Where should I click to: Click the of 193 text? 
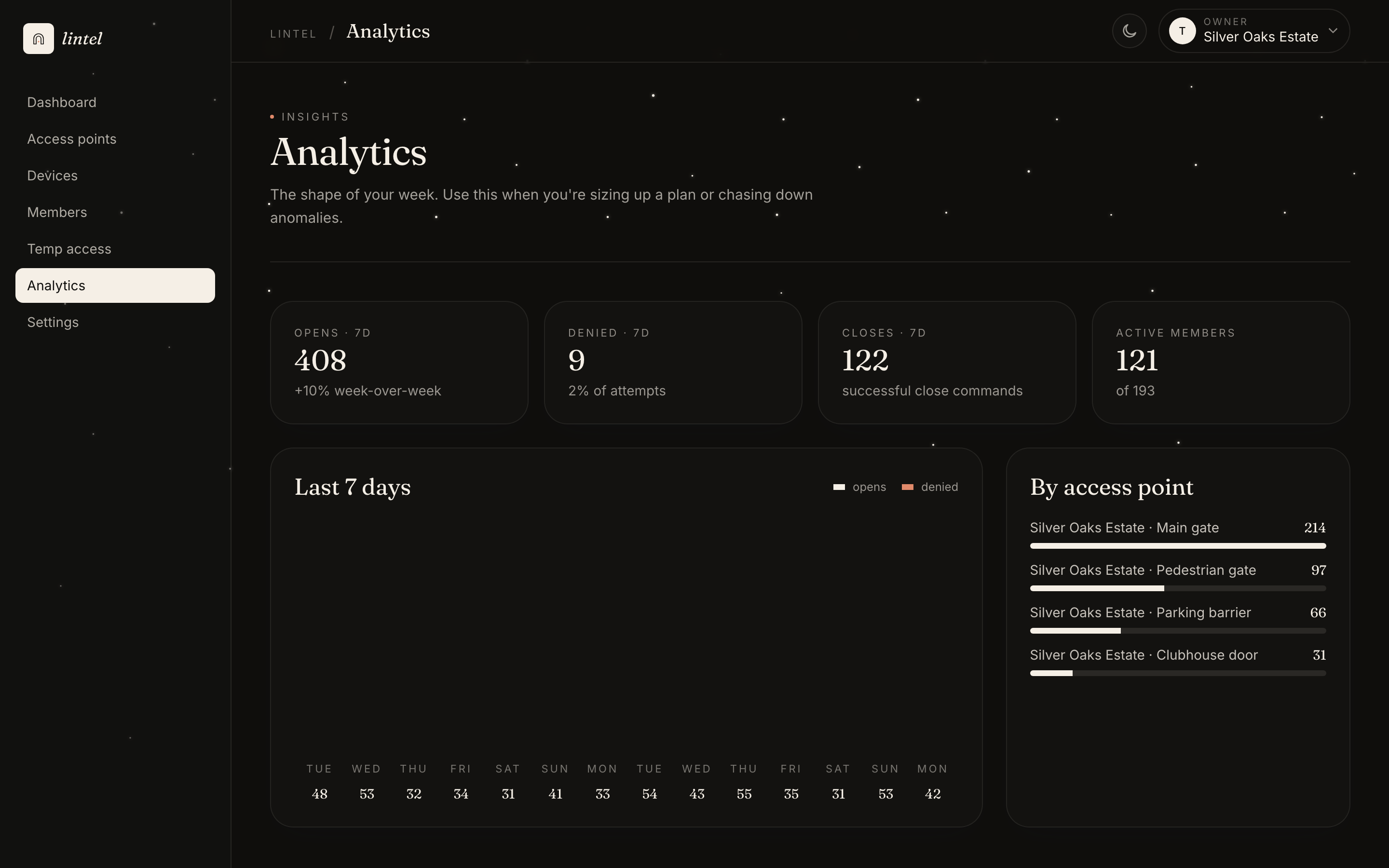(x=1135, y=391)
